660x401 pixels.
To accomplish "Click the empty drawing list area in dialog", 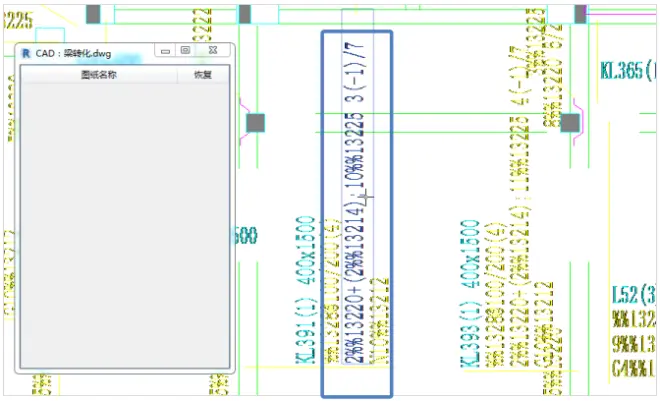I will [125, 225].
